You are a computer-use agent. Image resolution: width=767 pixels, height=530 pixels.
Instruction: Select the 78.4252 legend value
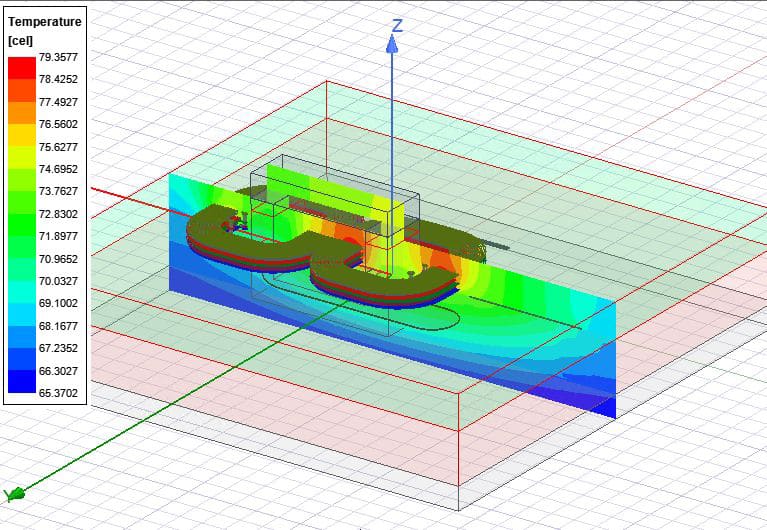[x=58, y=79]
